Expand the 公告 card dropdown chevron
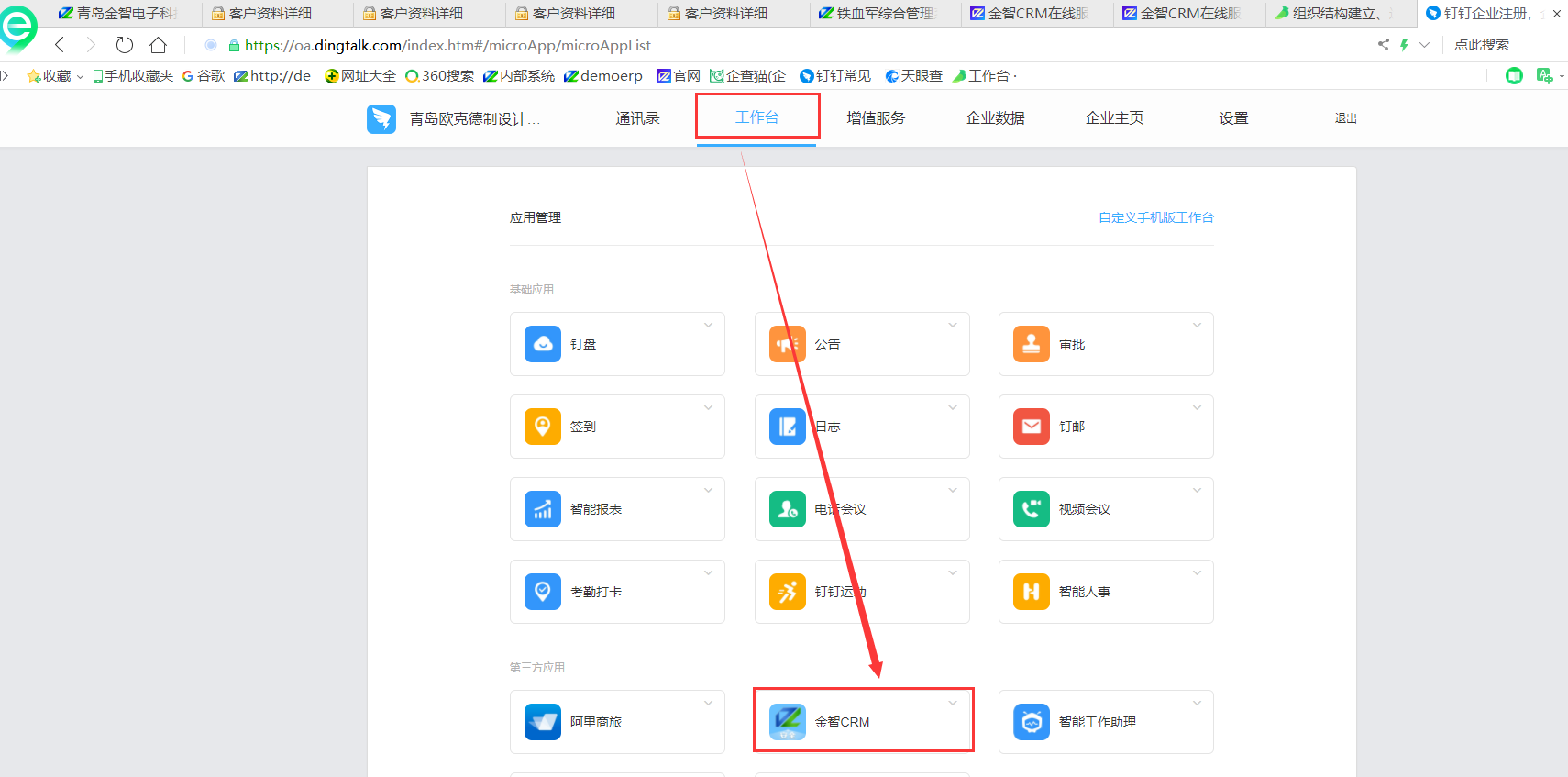Image resolution: width=1568 pixels, height=777 pixels. pos(953,326)
